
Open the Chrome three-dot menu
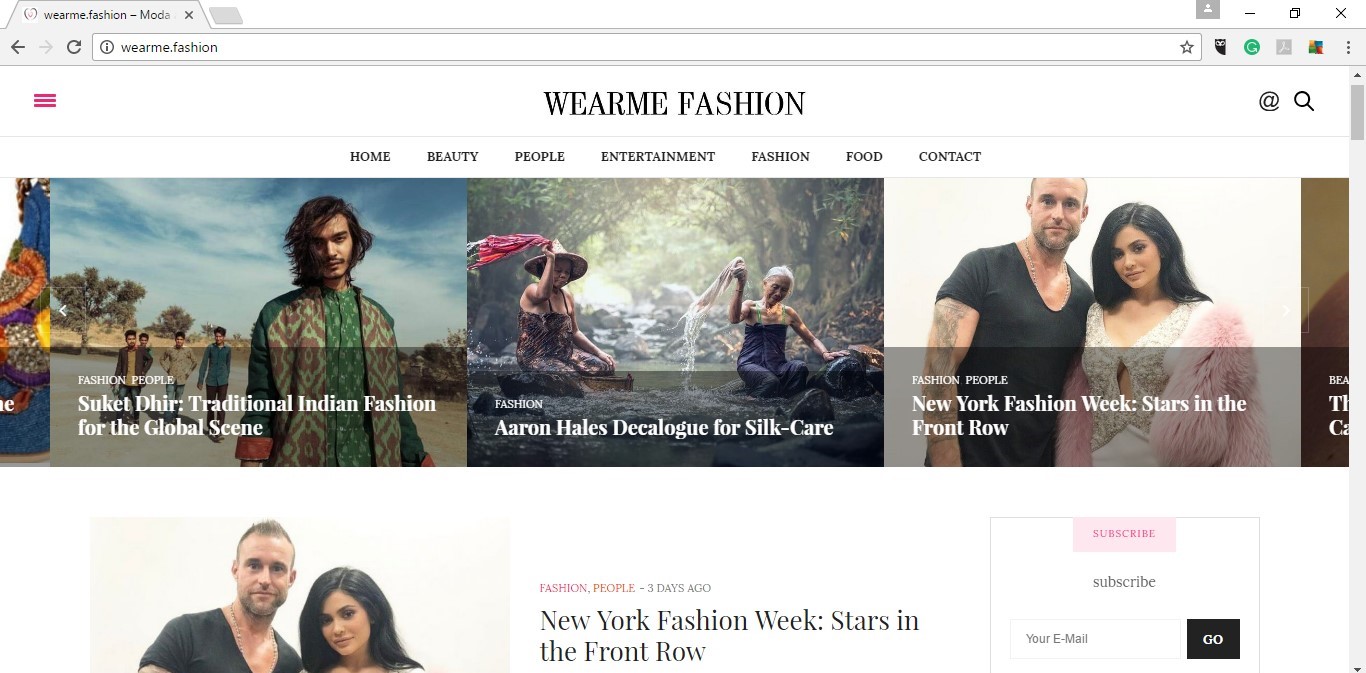pos(1347,47)
